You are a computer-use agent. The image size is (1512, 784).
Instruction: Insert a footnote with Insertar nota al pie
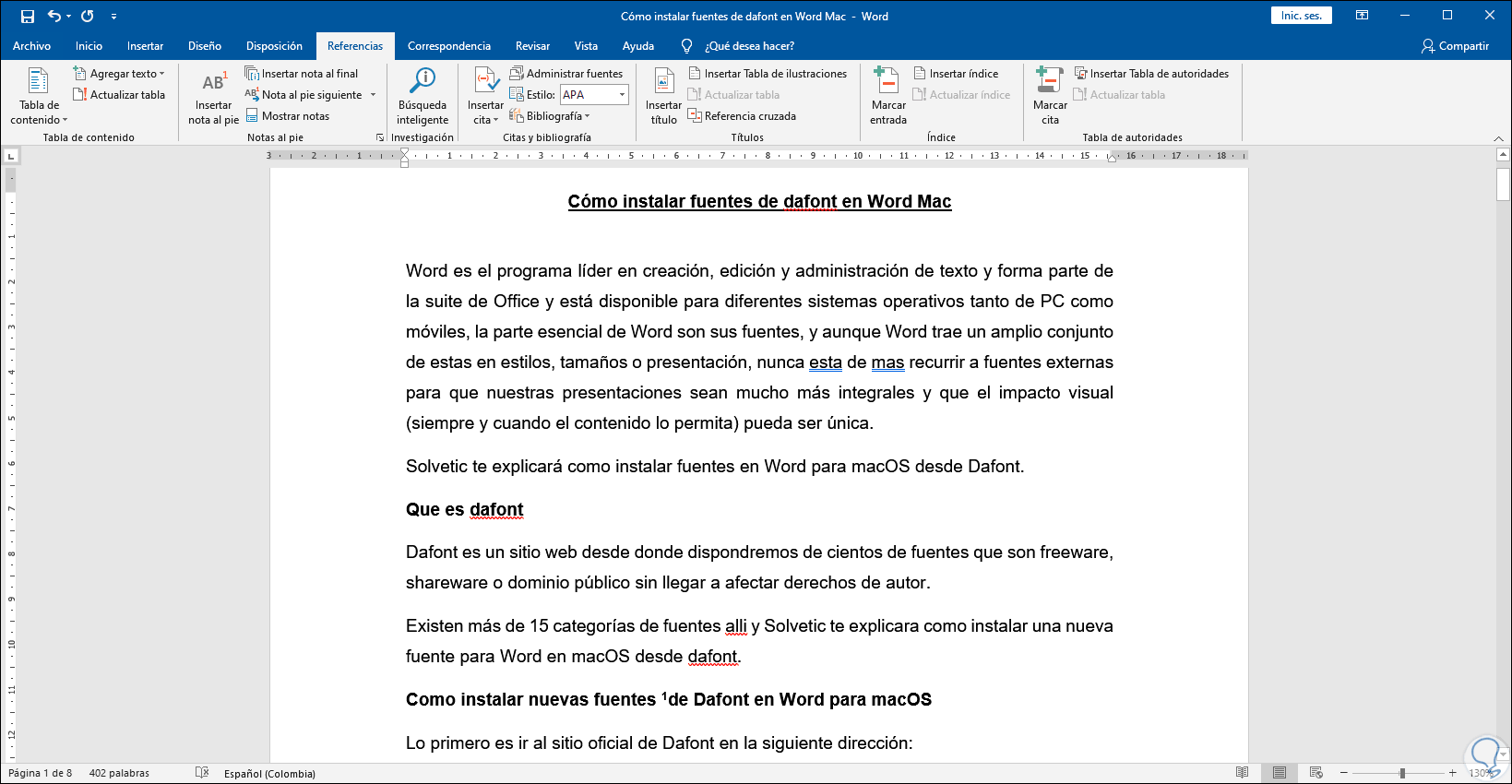click(x=213, y=96)
